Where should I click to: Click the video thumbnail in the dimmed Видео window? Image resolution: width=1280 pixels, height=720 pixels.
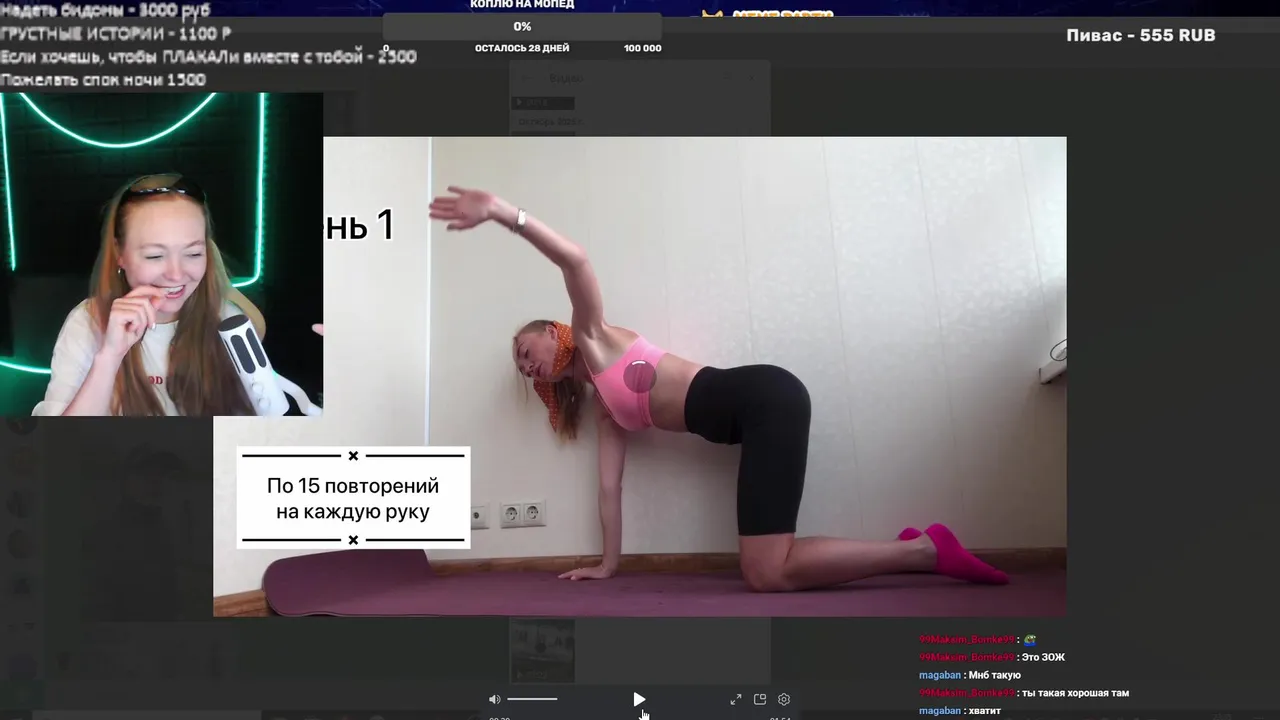coord(542,650)
